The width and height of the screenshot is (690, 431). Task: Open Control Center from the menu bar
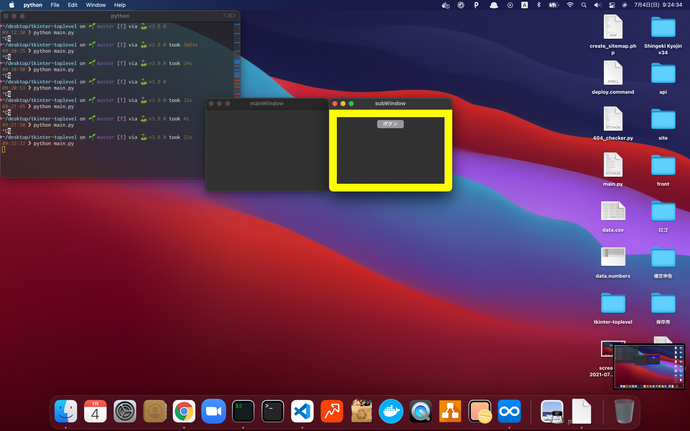pyautogui.click(x=611, y=5)
